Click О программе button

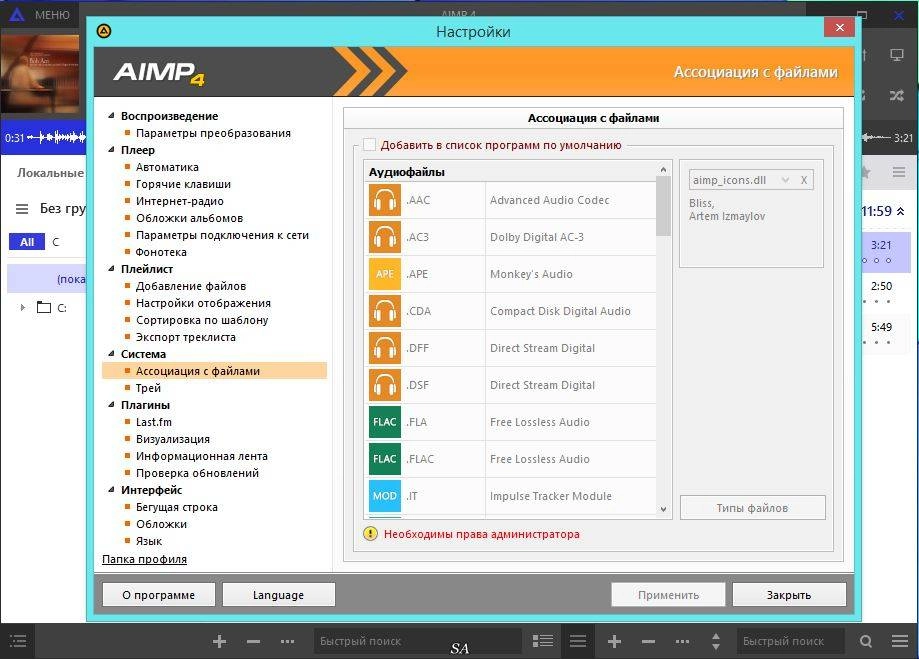point(158,595)
